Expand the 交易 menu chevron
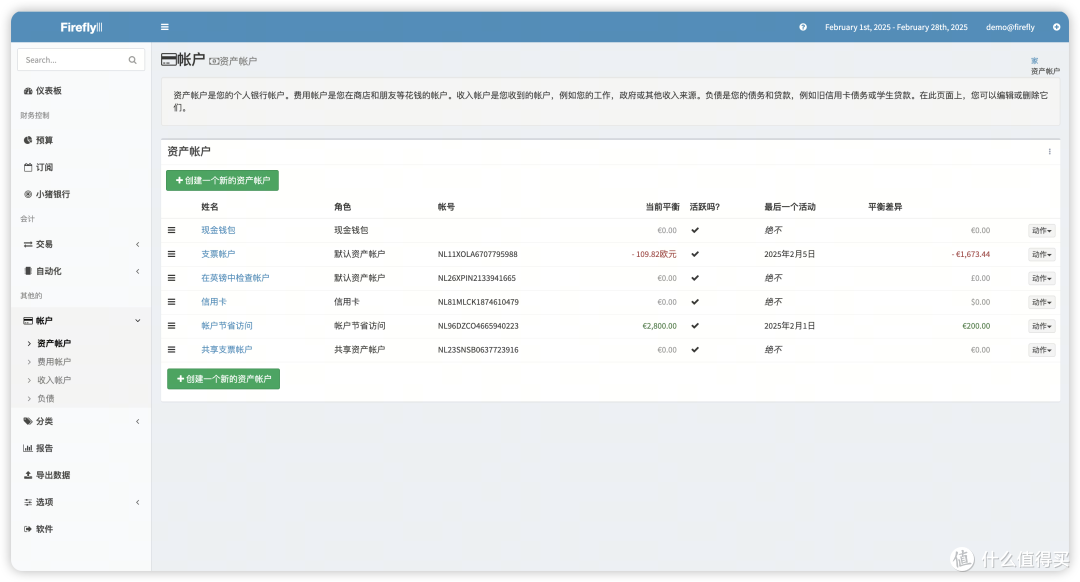The image size is (1080, 582). (x=138, y=244)
